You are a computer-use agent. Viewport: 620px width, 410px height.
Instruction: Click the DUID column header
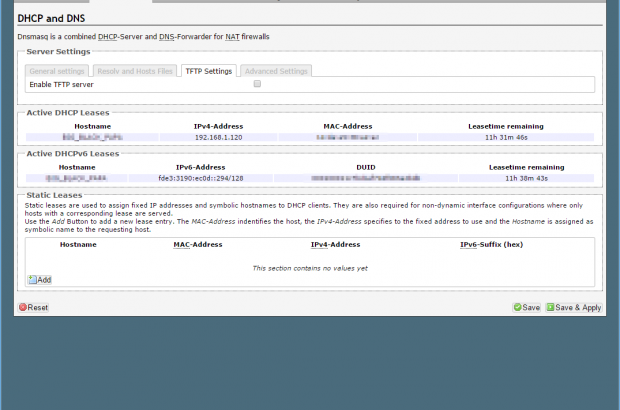pos(365,167)
